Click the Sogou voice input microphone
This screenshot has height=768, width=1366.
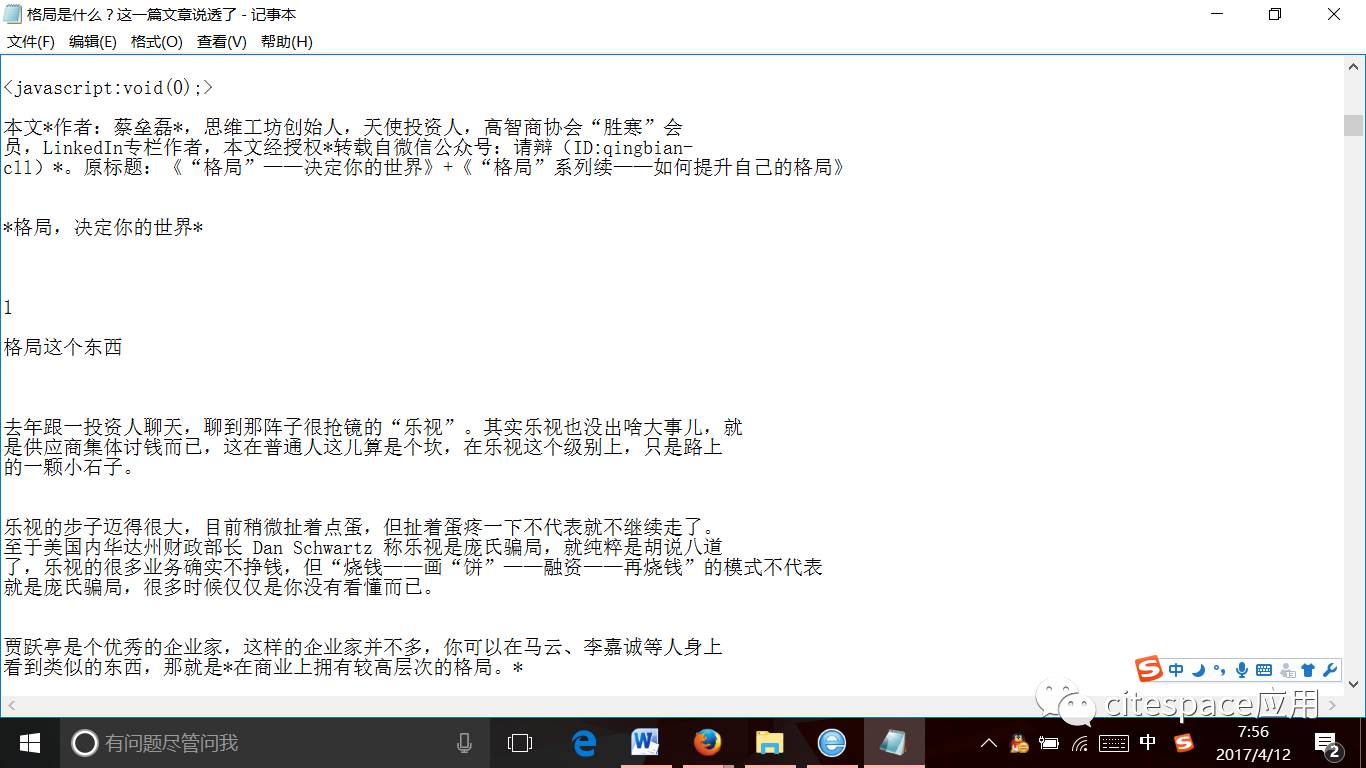tap(1242, 670)
